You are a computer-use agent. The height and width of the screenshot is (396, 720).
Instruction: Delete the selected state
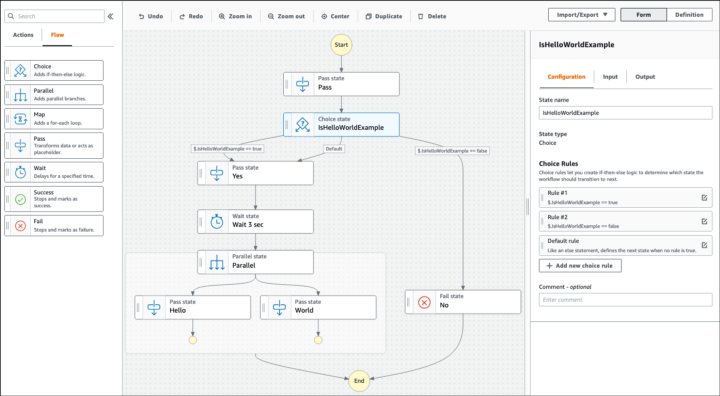pyautogui.click(x=432, y=16)
